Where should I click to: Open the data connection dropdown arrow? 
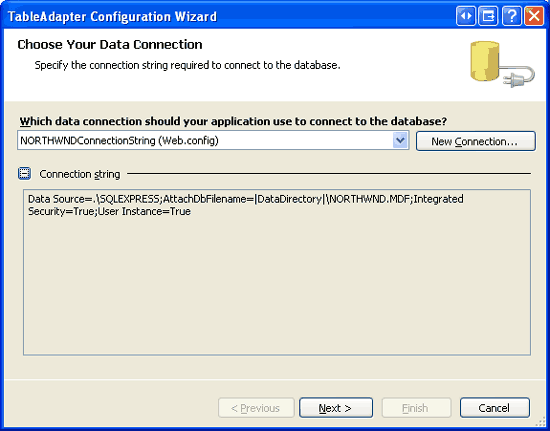coord(400,141)
